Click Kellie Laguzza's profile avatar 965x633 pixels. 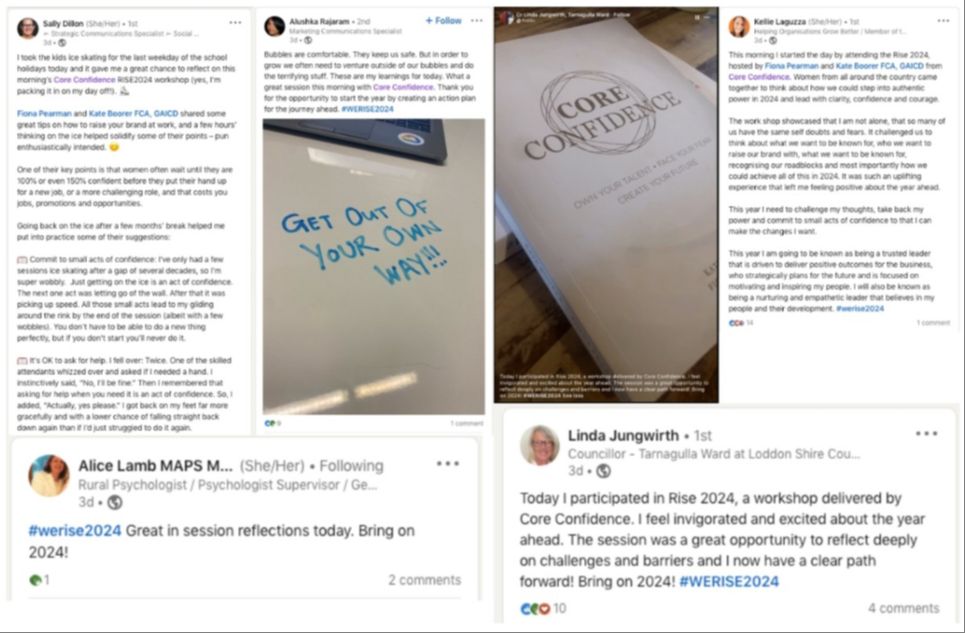(739, 26)
